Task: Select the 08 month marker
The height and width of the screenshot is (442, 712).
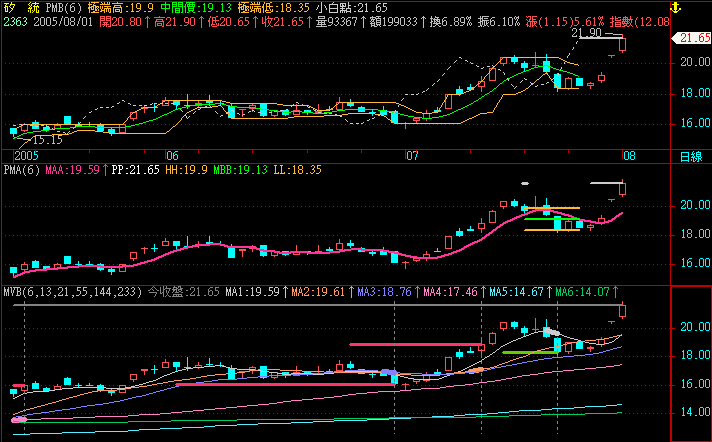Action: tap(629, 156)
